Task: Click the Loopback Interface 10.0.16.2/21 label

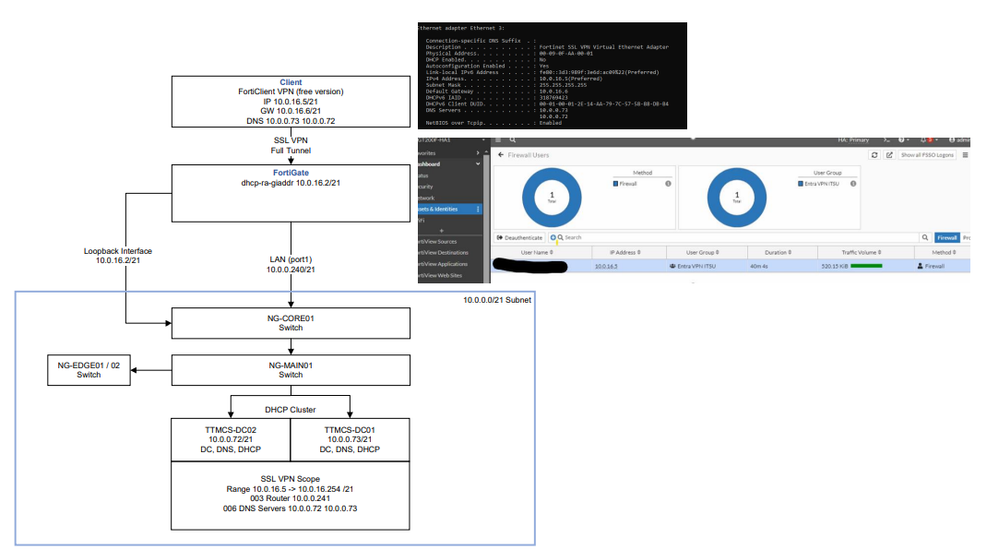Action: pyautogui.click(x=118, y=256)
